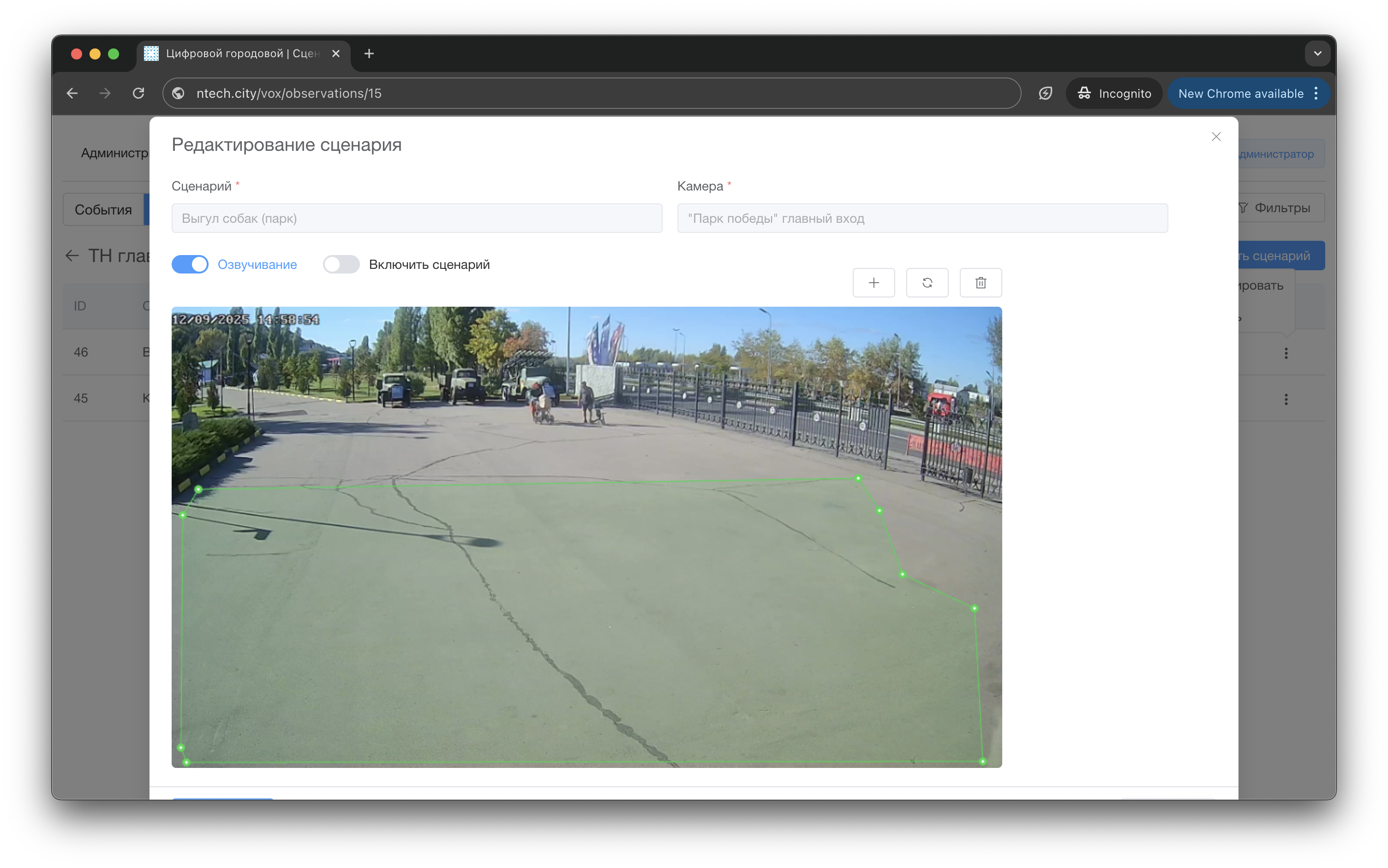The width and height of the screenshot is (1388, 868).
Task: Switch to the События tab
Action: coord(103,209)
